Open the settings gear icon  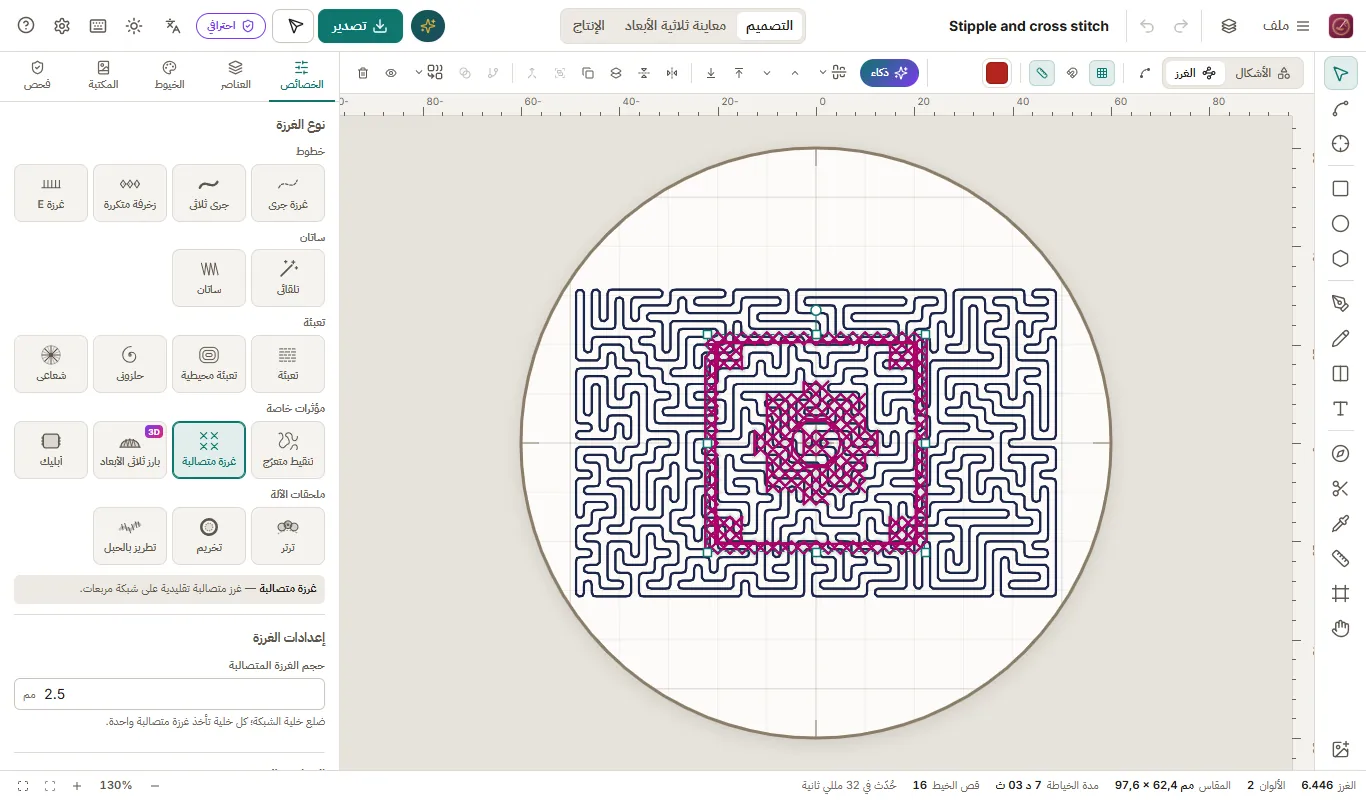pyautogui.click(x=62, y=26)
